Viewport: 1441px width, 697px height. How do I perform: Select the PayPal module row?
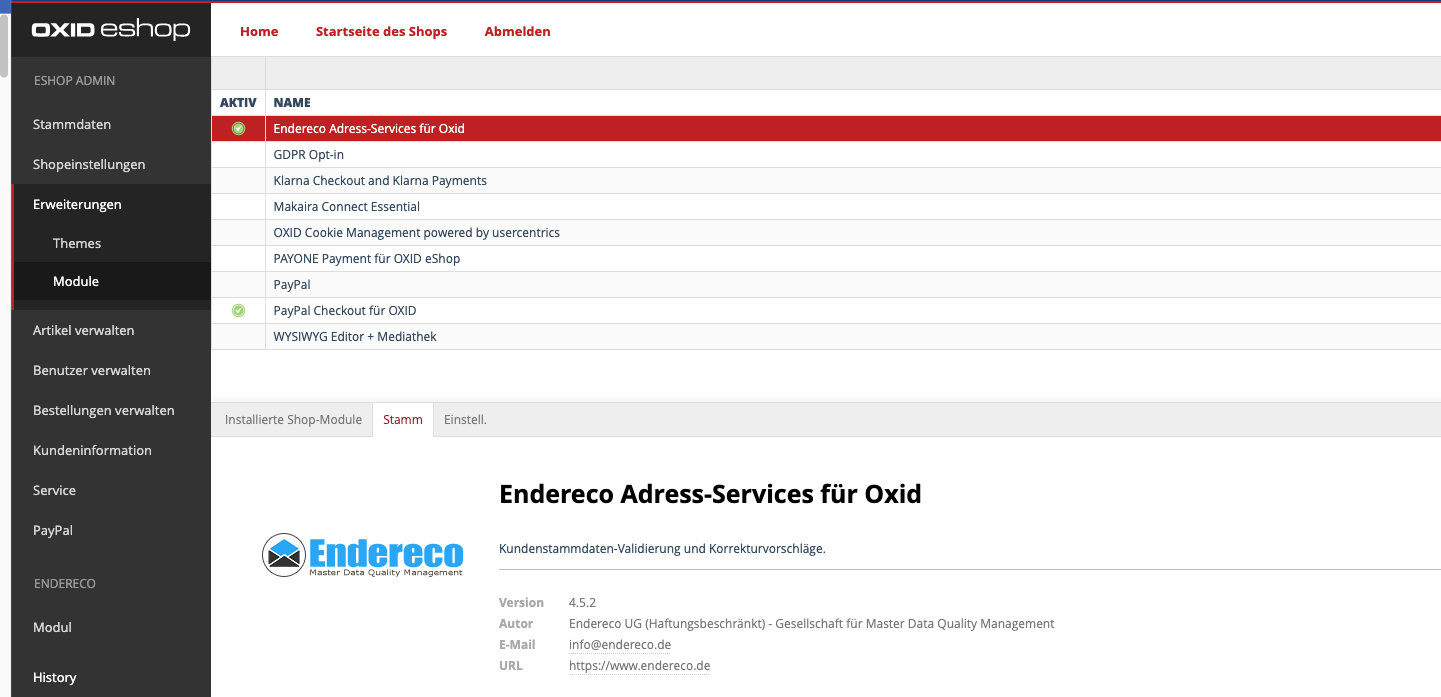click(x=826, y=284)
